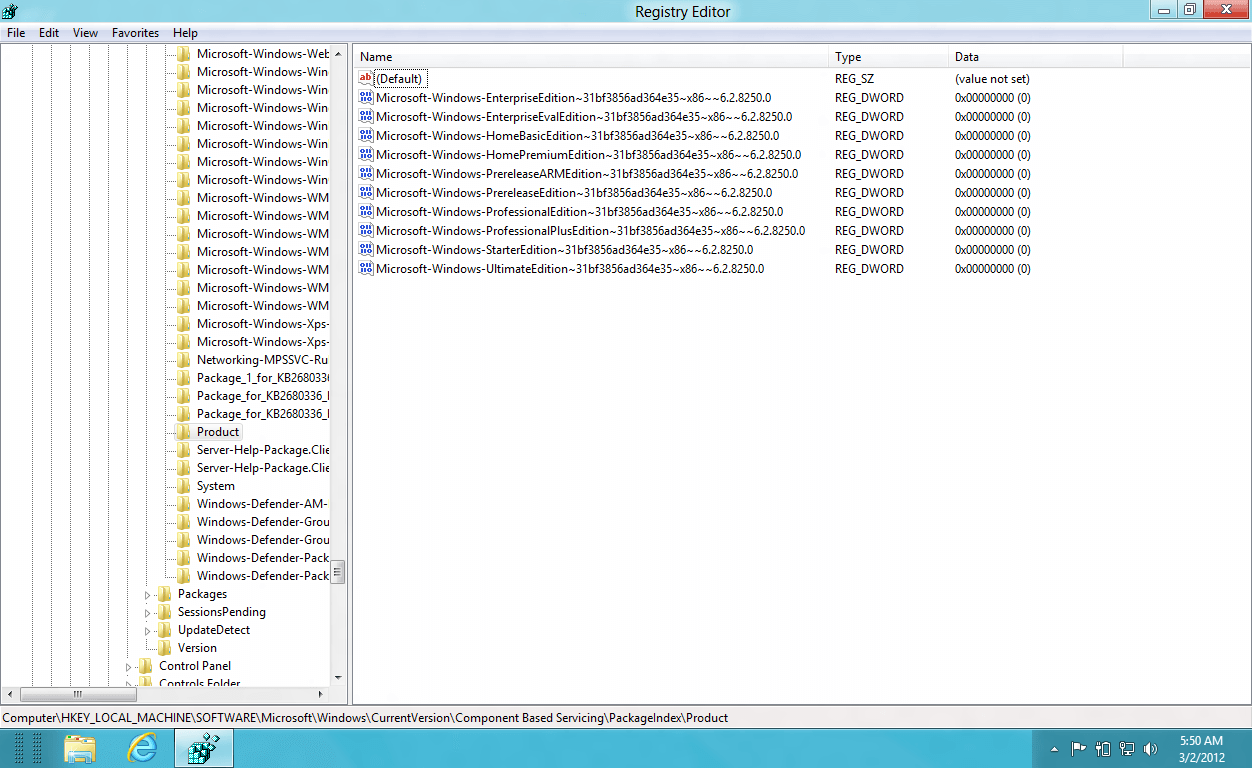This screenshot has height=768, width=1252.
Task: Click the StarterEdition DWORD value icon
Action: tap(366, 250)
